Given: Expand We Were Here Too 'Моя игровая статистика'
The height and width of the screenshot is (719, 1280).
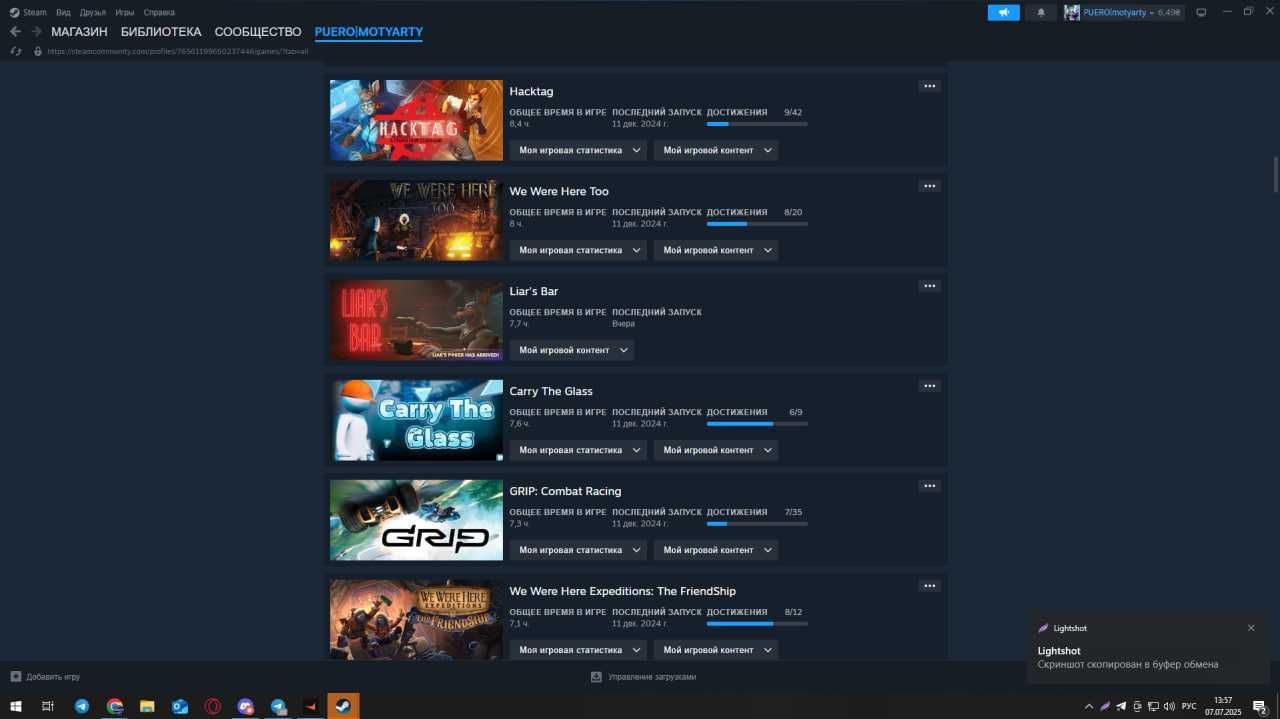Looking at the screenshot, I should [578, 250].
